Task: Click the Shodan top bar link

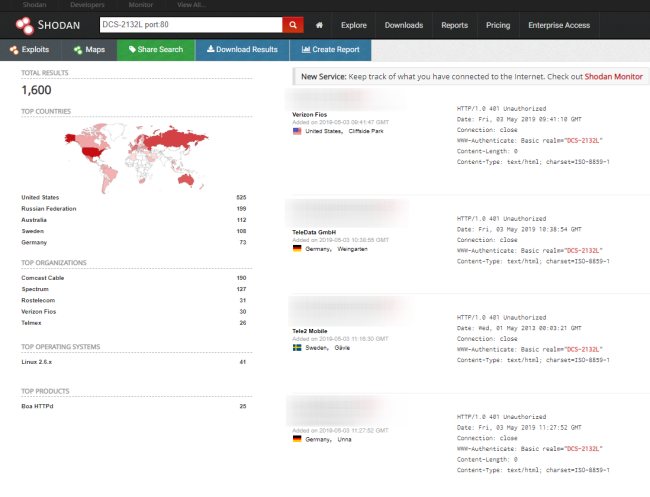Action: point(34,5)
